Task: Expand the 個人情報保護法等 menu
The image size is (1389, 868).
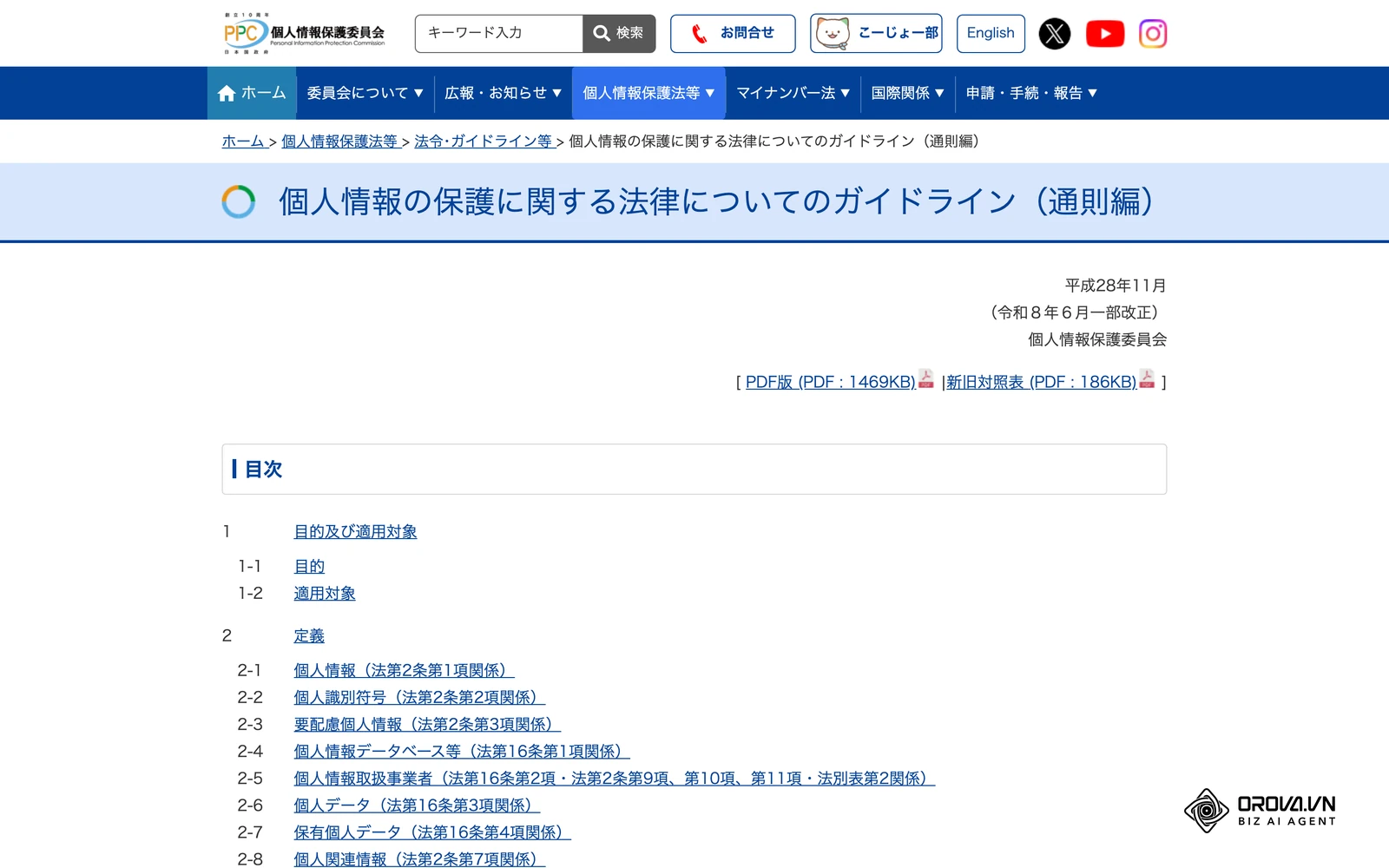Action: 648,93
